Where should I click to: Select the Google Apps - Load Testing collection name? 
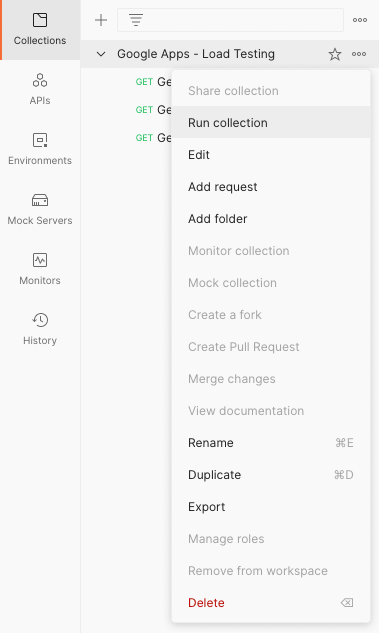196,54
